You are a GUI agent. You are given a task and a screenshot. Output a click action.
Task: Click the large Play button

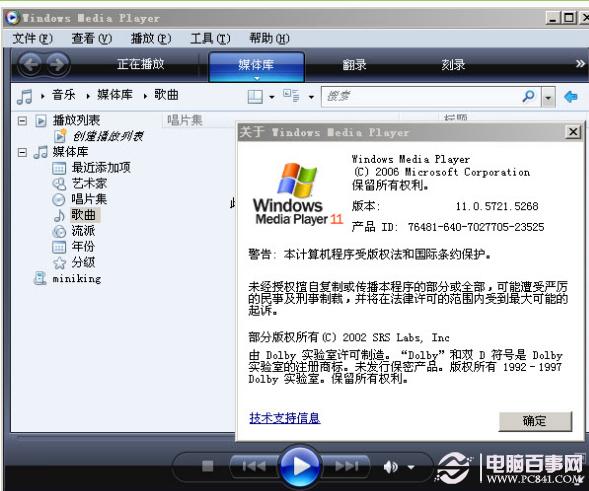point(300,466)
